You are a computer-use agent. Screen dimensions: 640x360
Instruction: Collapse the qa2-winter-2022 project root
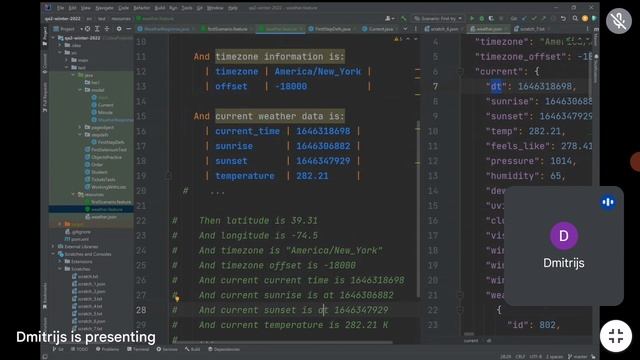coord(53,38)
